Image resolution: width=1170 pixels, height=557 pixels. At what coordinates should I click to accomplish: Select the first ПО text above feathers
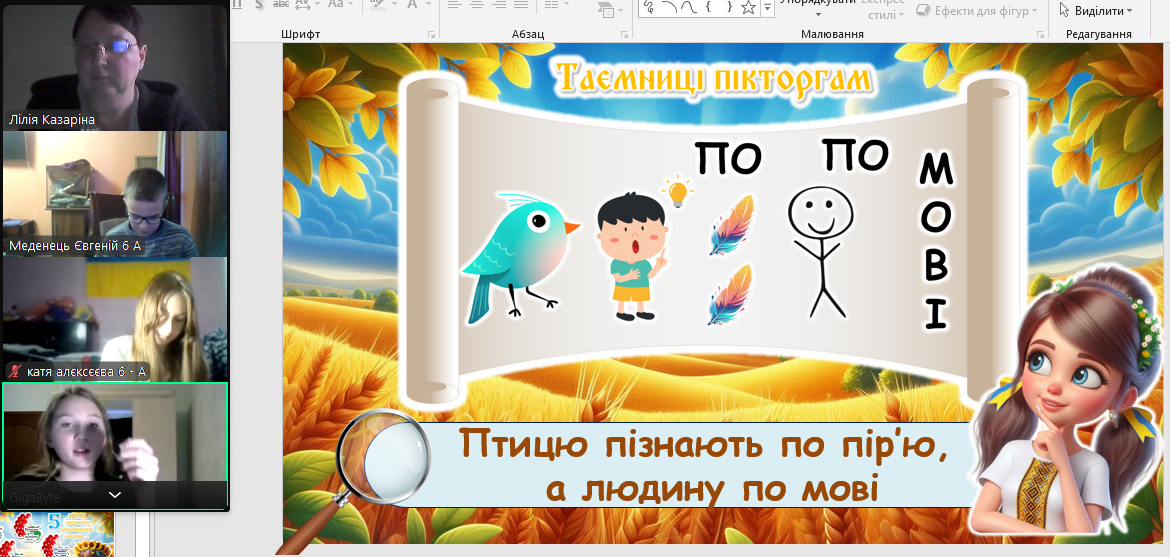coord(728,158)
